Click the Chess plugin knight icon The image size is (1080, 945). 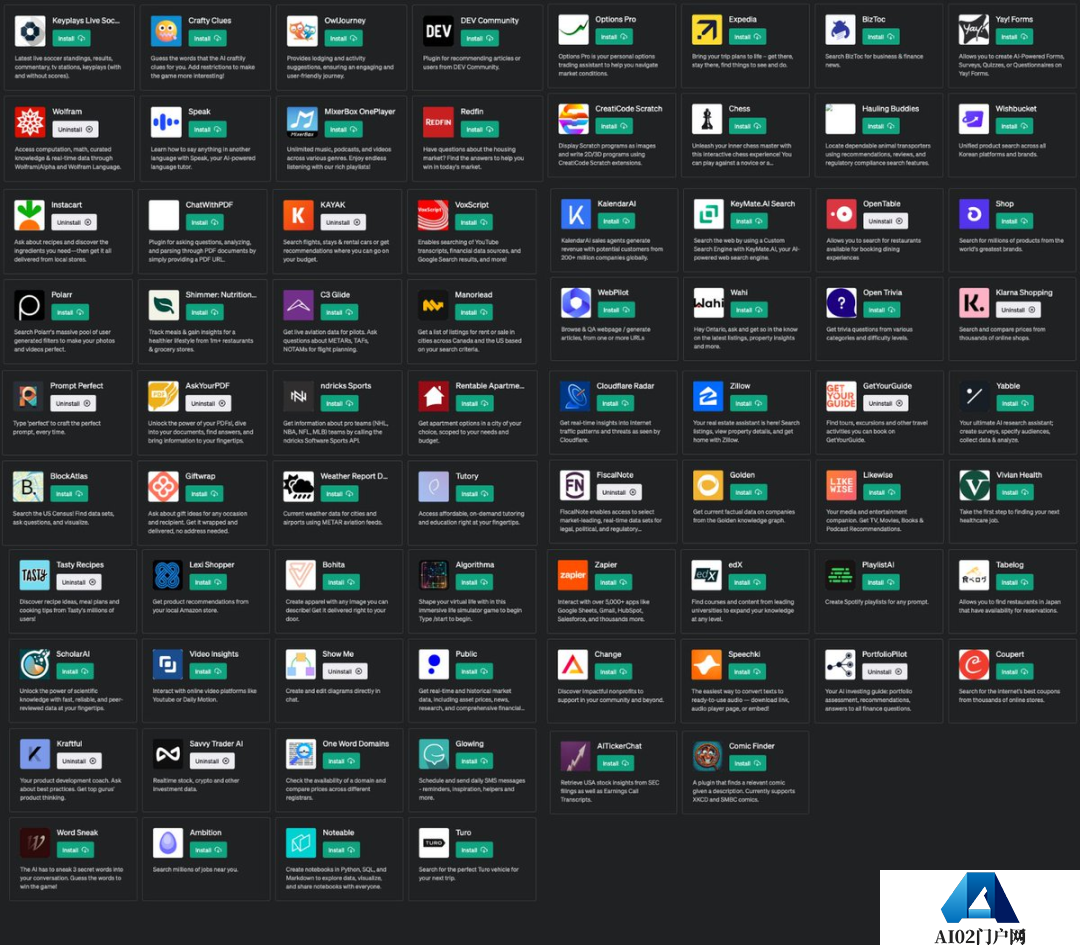click(707, 119)
